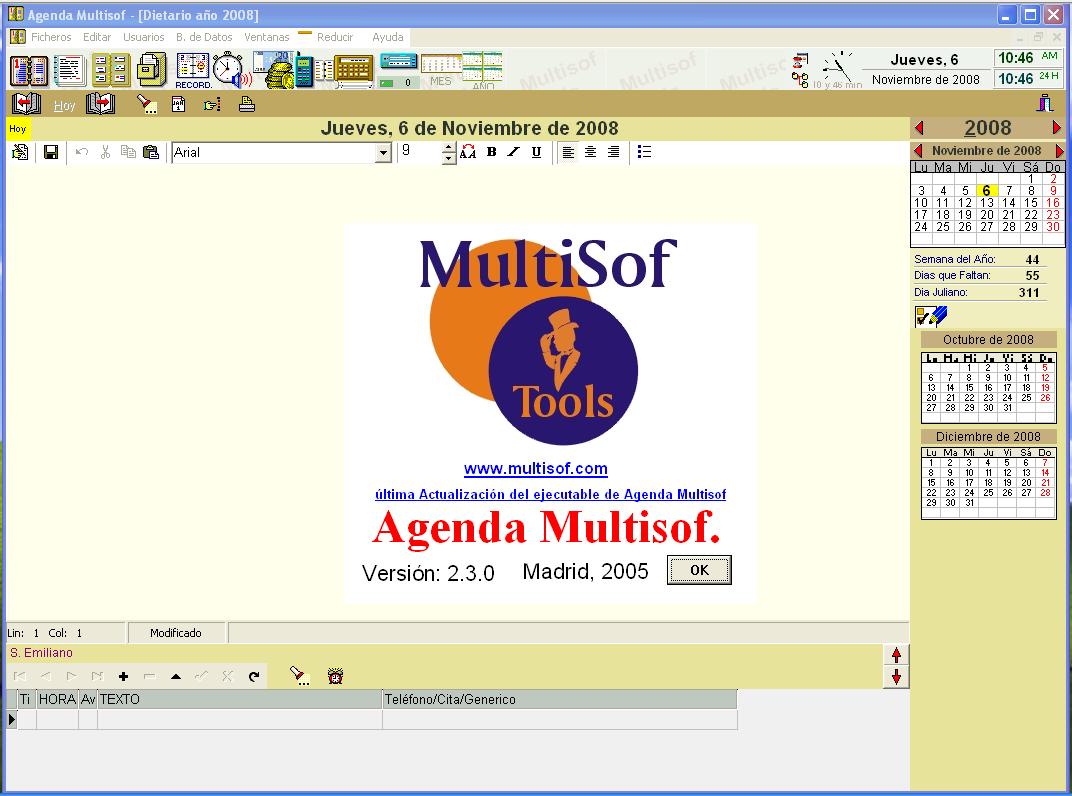This screenshot has height=796, width=1072.
Task: Click the yellow Hoy label
Action: pyautogui.click(x=18, y=129)
